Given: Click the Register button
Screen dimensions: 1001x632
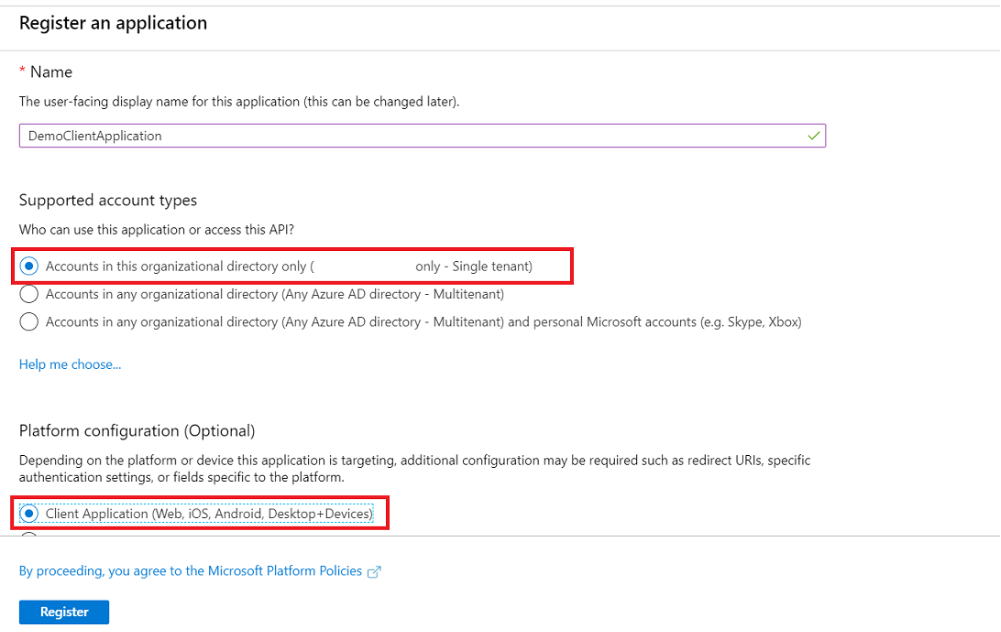Looking at the screenshot, I should tap(64, 612).
